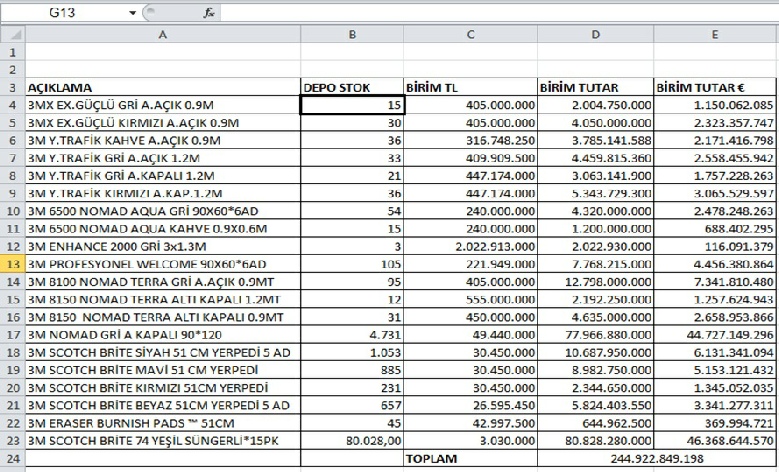Viewport: 779px width, 472px height.
Task: Select unit price cell 316.748.250
Action: point(470,140)
